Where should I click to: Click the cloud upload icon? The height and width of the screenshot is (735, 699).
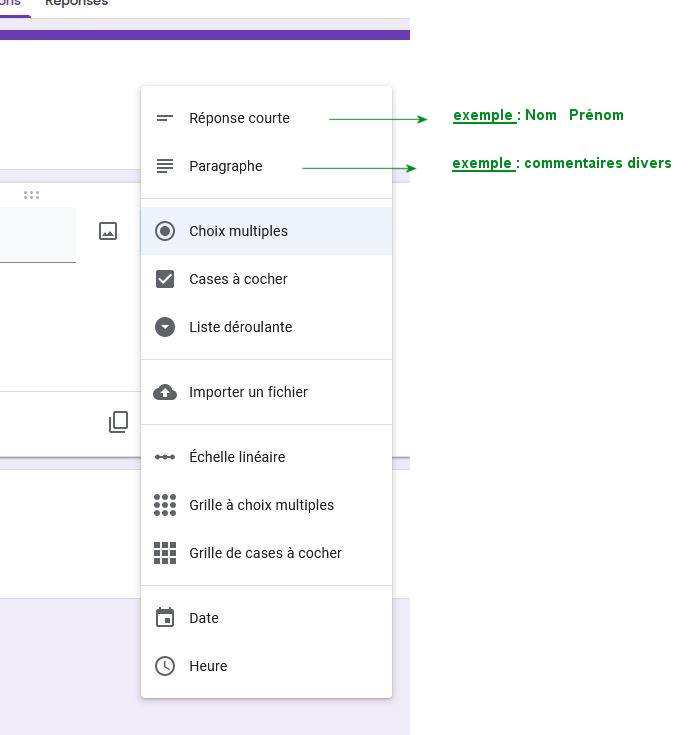point(165,392)
